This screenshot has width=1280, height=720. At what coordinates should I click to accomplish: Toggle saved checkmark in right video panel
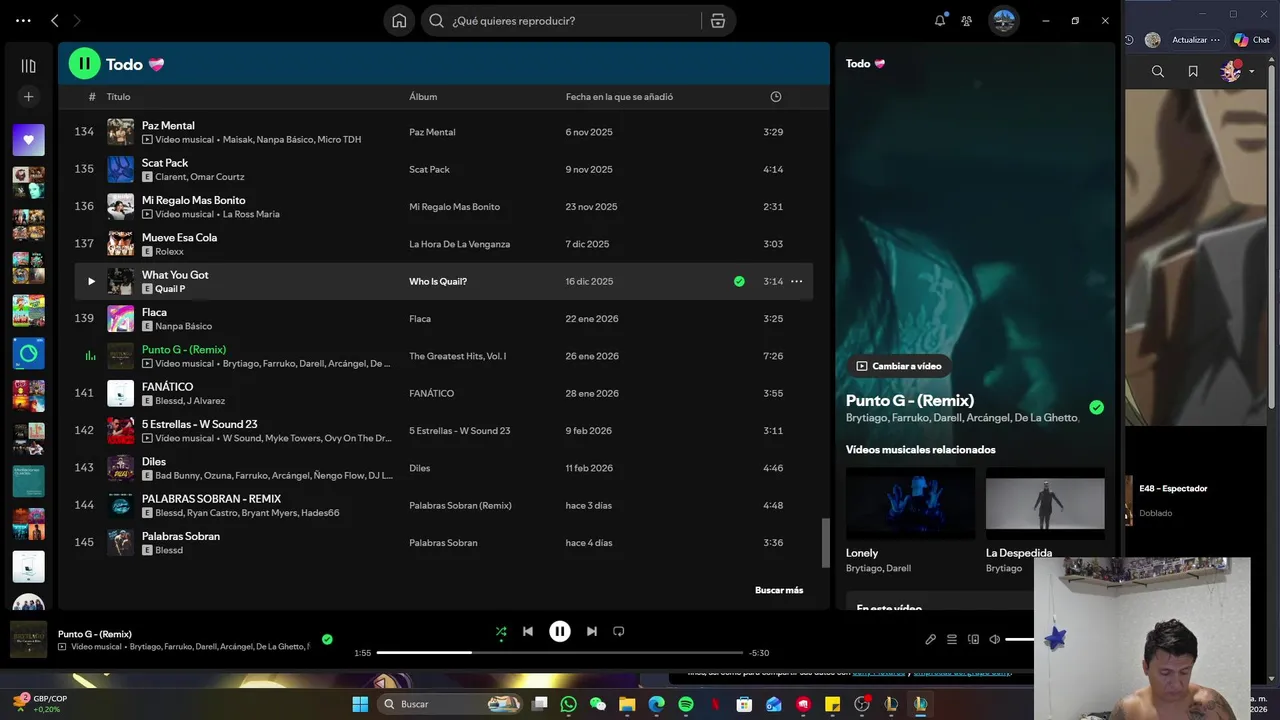(x=1097, y=407)
